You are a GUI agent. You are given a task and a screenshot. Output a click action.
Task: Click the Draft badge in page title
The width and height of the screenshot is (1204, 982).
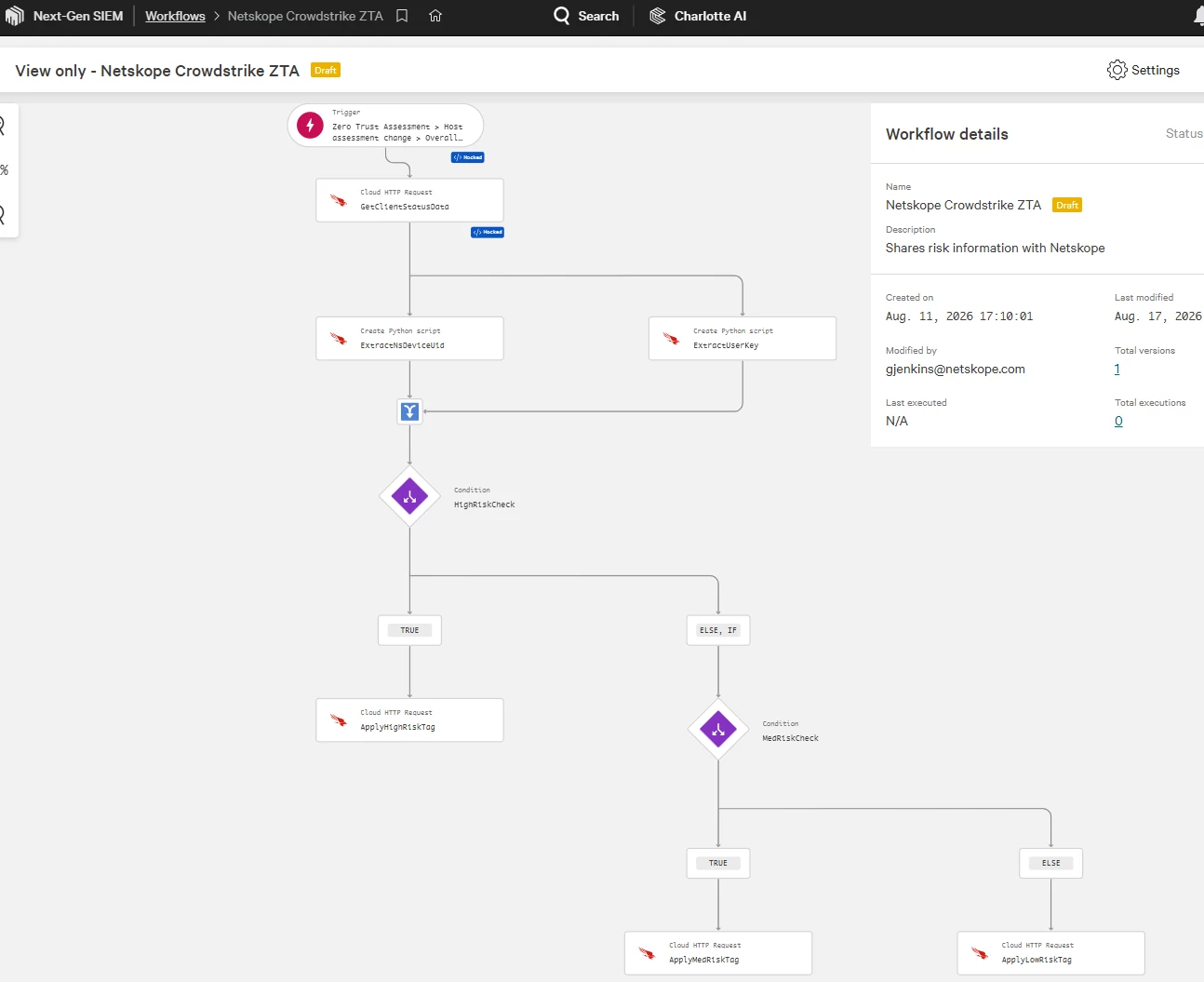pyautogui.click(x=326, y=70)
